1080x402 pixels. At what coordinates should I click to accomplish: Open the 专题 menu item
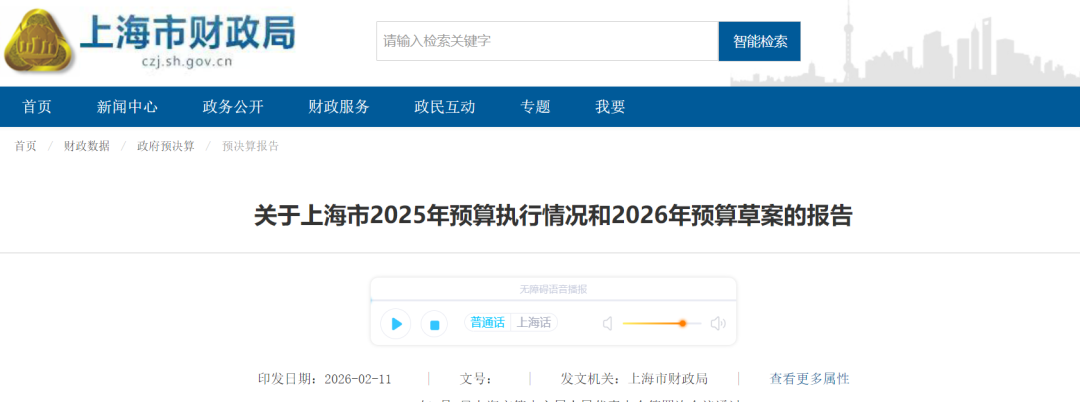point(535,107)
